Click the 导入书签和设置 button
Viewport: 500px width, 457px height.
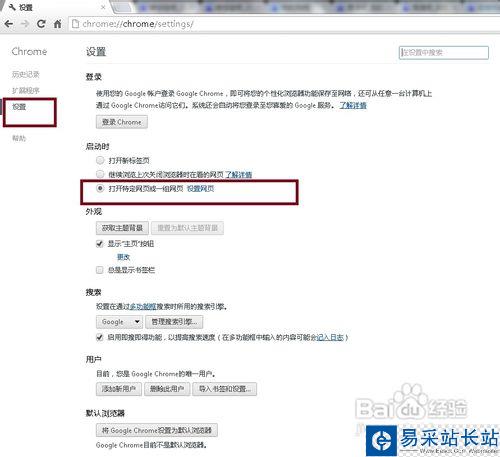click(225, 389)
